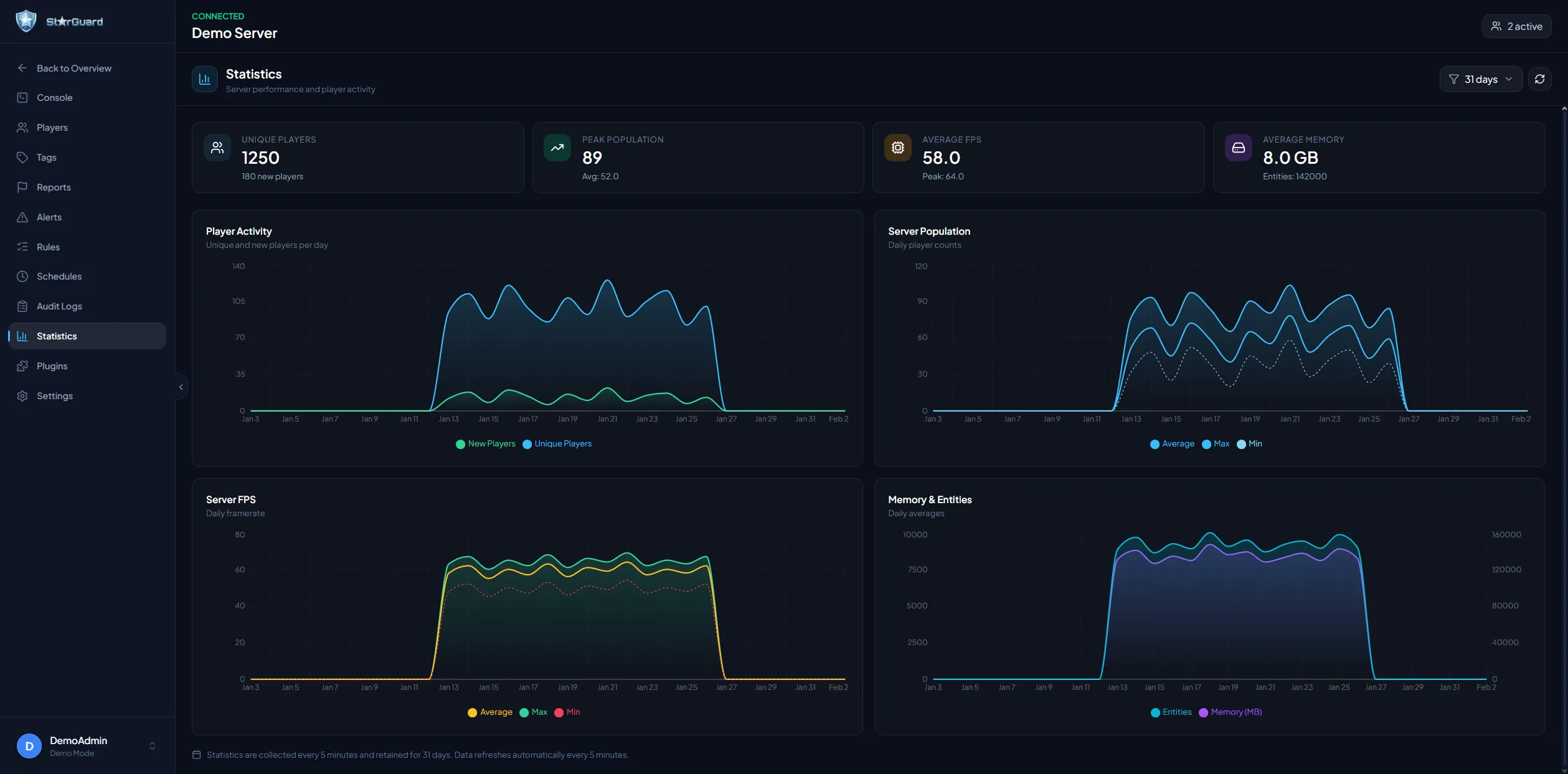The image size is (1568, 774).
Task: Select the Players section in the sidebar
Action: pos(52,127)
